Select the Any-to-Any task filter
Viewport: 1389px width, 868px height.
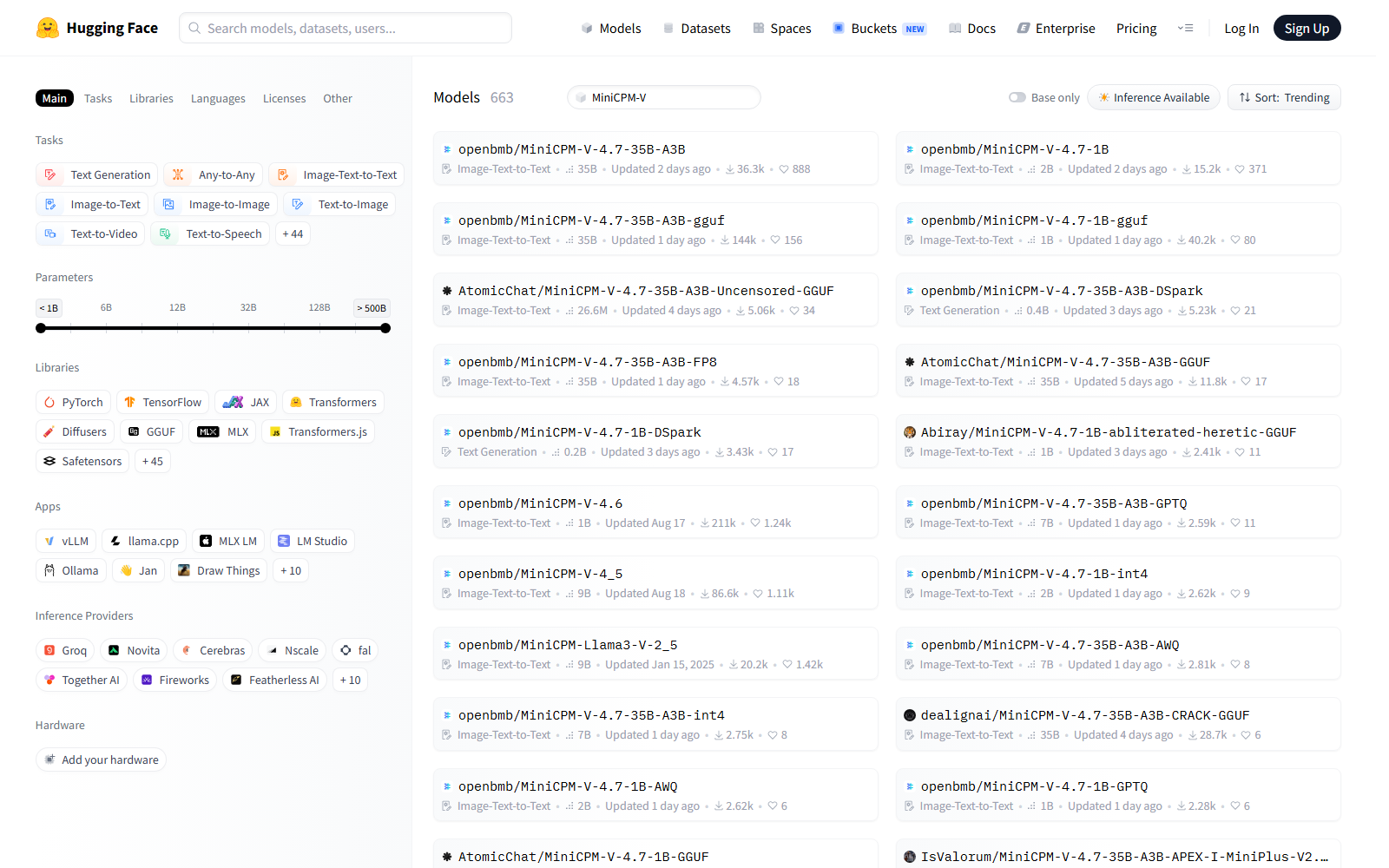click(213, 174)
